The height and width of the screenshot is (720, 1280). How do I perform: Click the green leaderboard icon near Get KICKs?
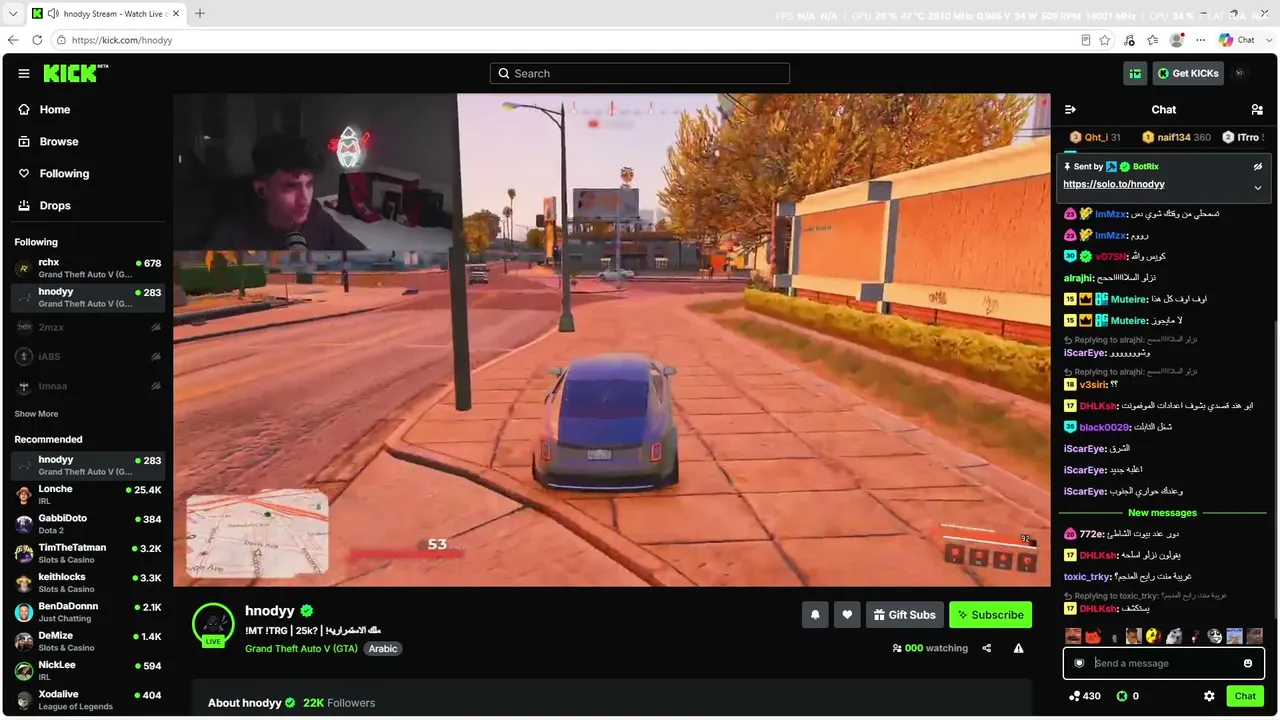pos(1135,73)
